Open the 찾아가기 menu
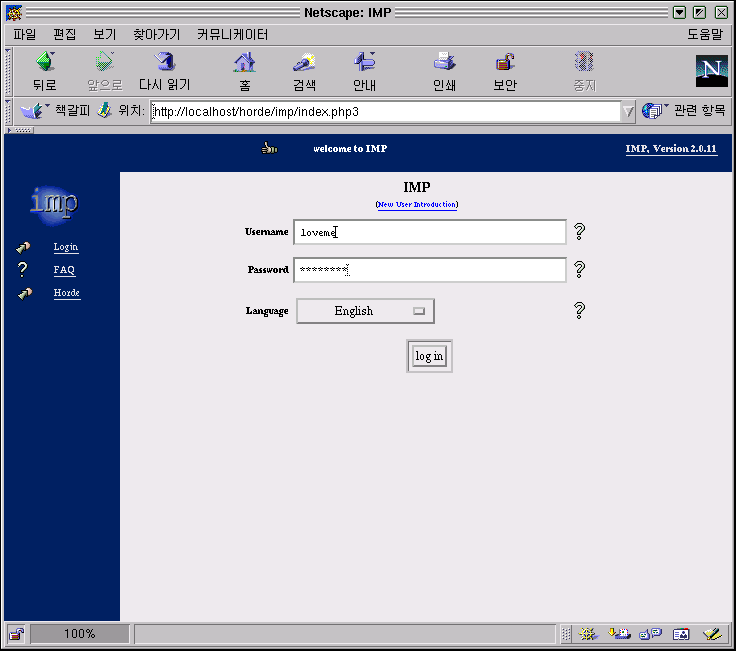 156,34
